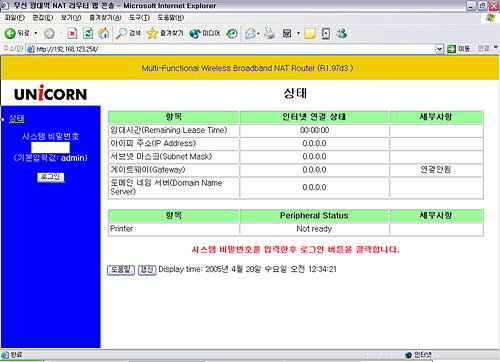
Task: Open the 즐겨찾기(A) menu
Action: pos(105,18)
